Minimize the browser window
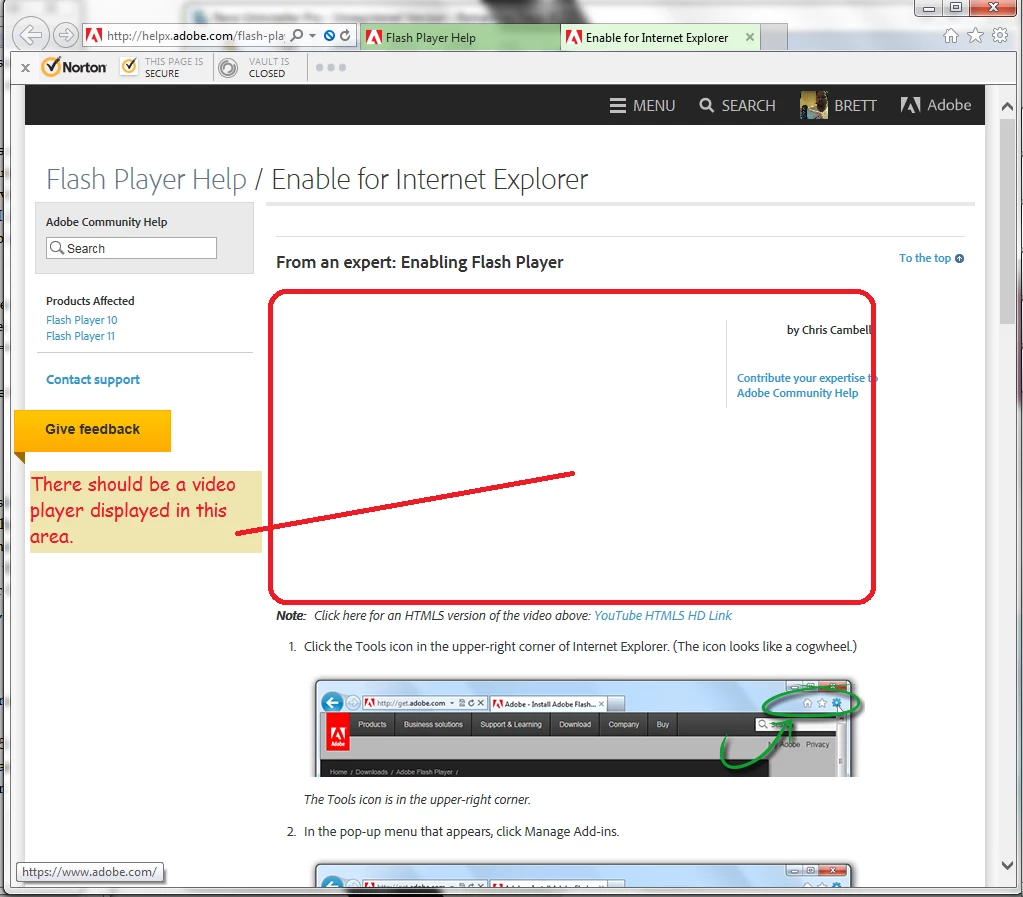 929,8
